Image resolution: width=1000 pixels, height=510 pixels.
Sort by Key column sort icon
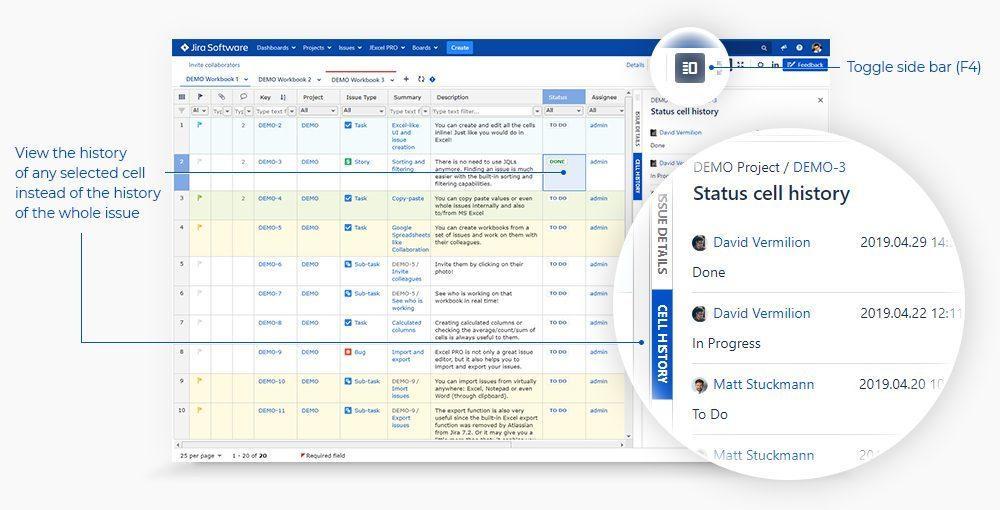pos(283,98)
